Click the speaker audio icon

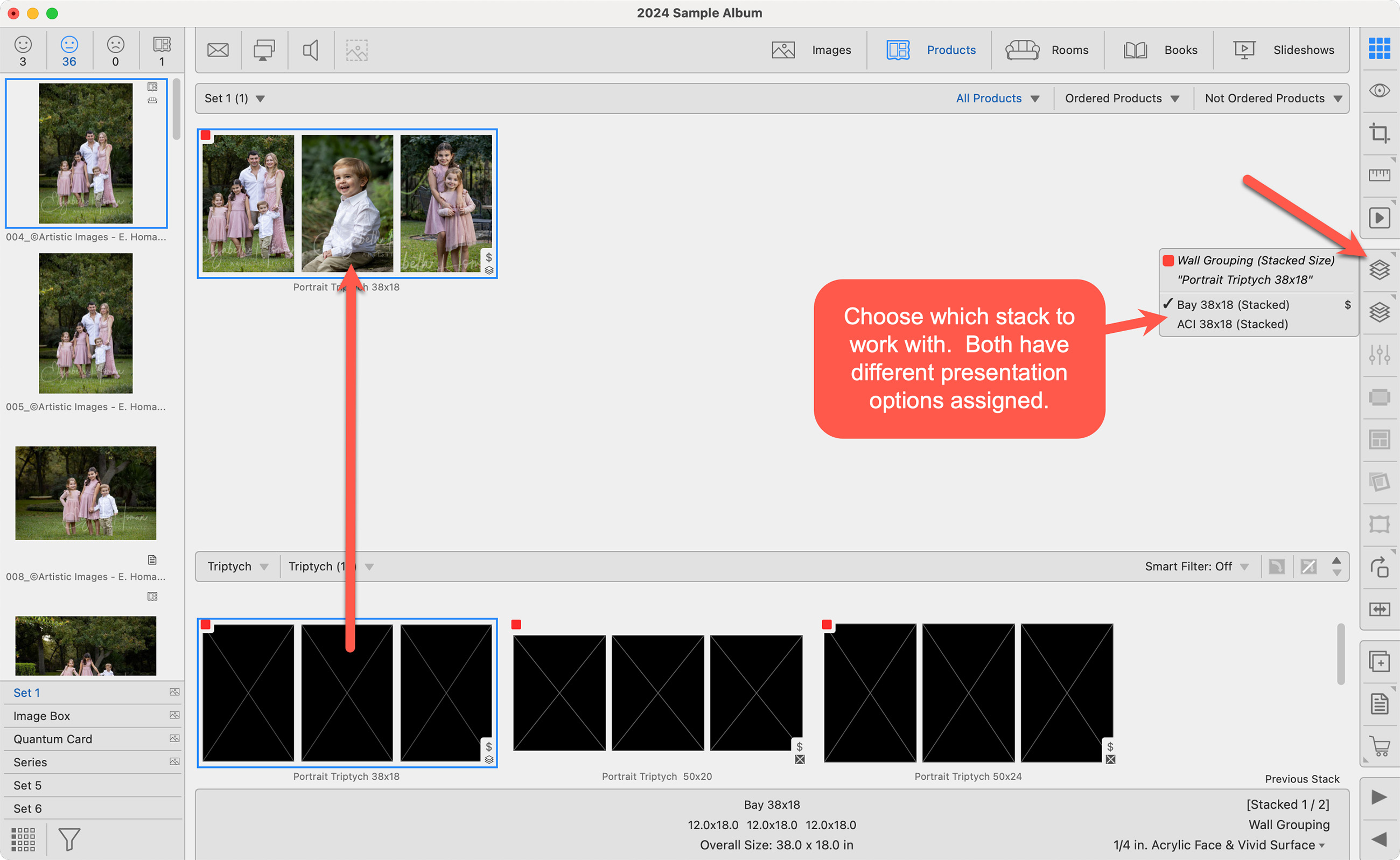310,50
